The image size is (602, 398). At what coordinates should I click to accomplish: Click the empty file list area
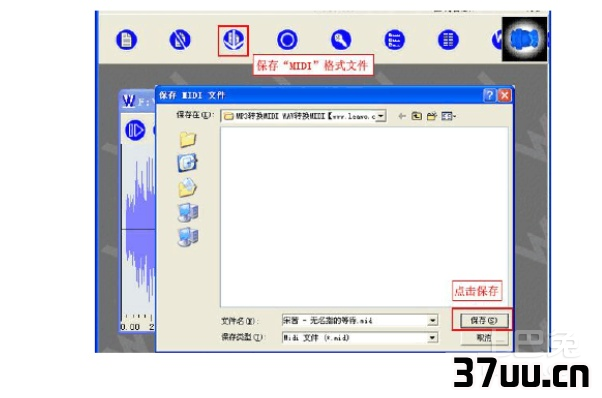[x=364, y=217]
